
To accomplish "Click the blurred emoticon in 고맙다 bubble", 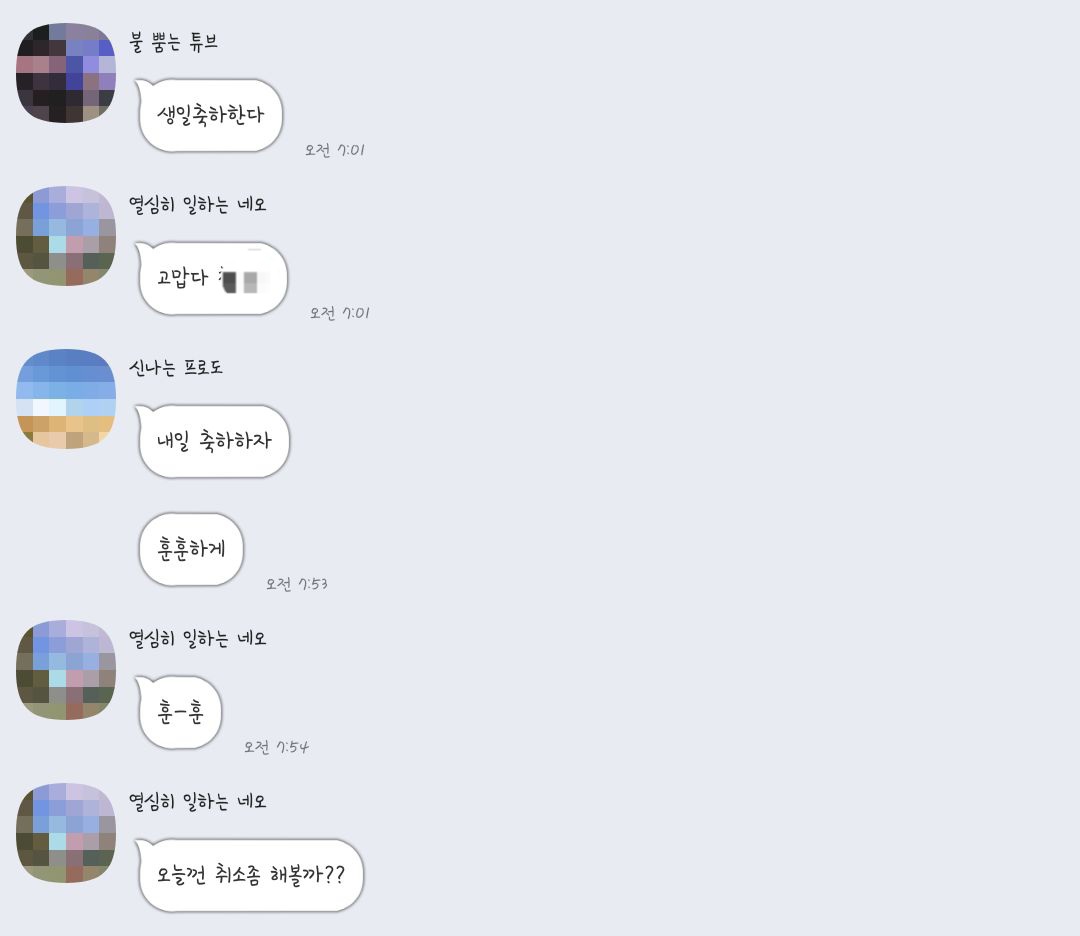I will [242, 280].
